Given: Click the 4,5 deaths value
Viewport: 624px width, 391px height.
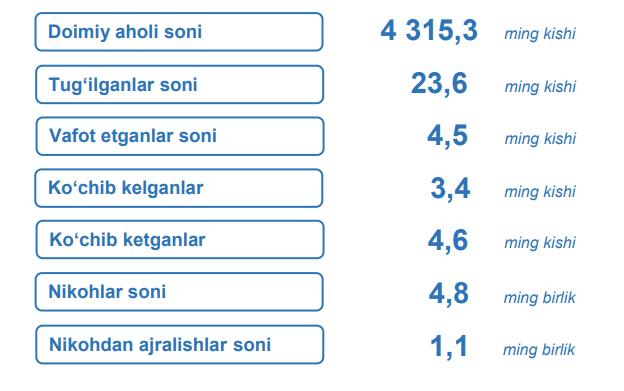Looking at the screenshot, I should 447,136.
